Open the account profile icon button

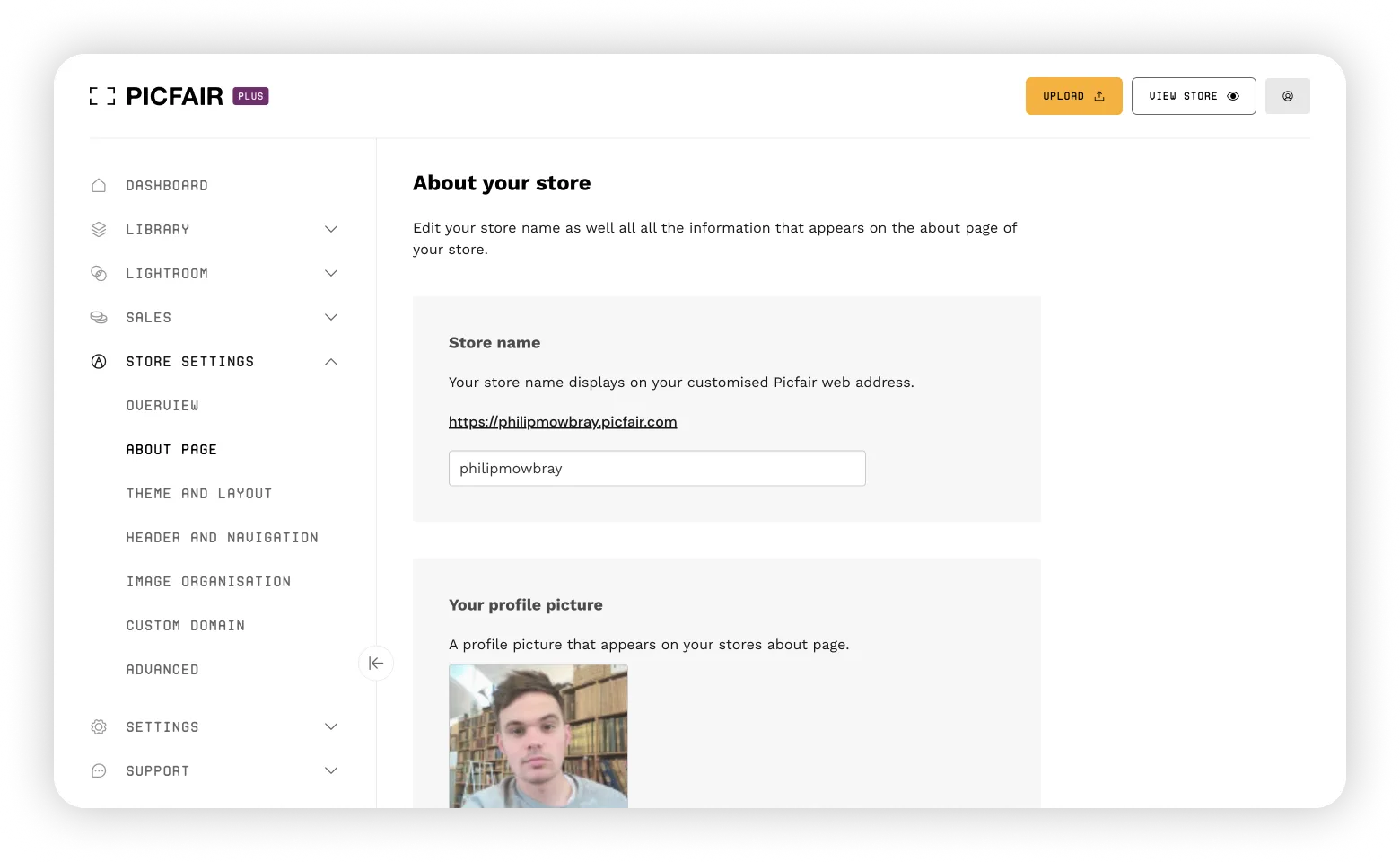(x=1288, y=96)
